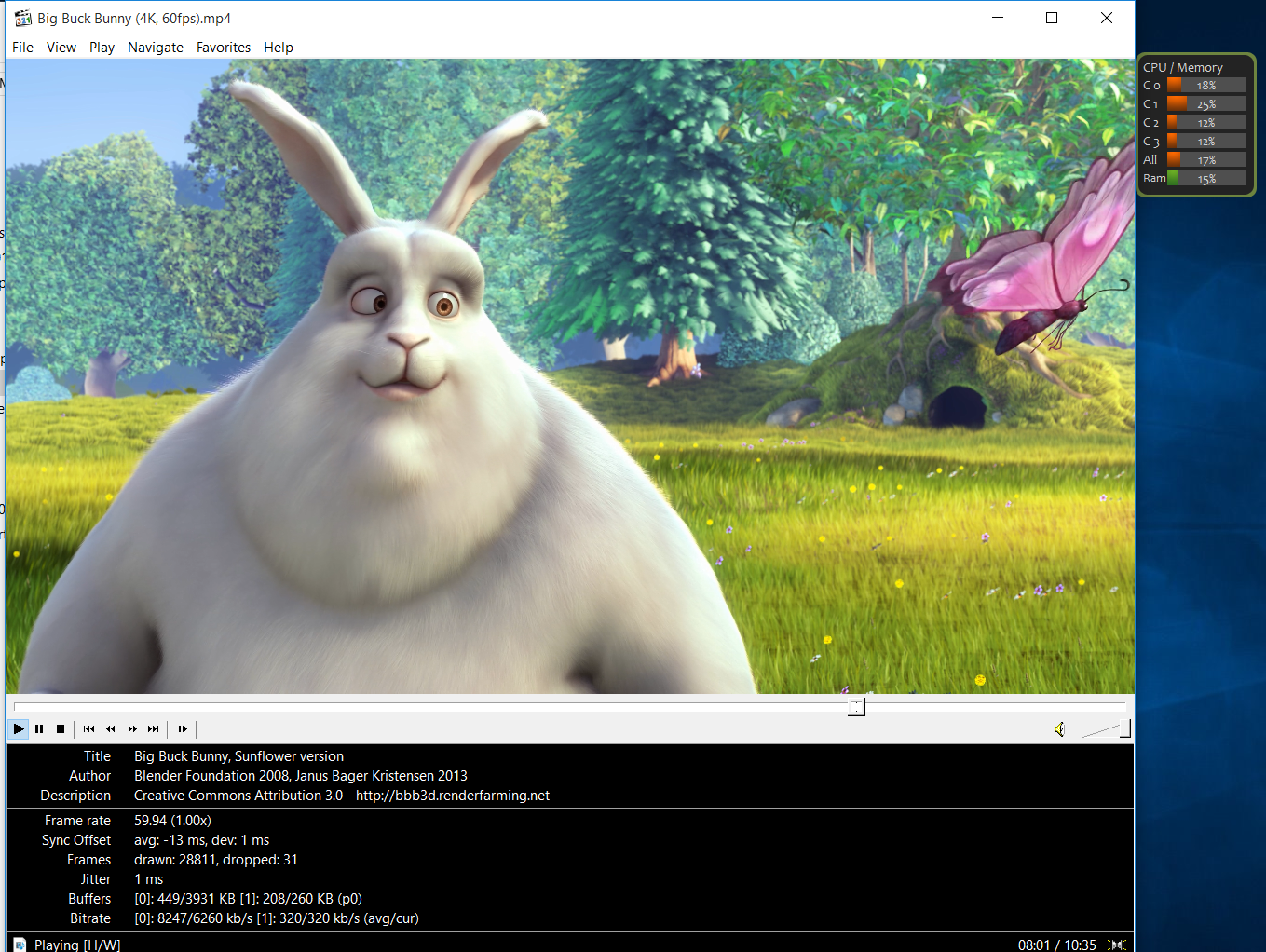Advance one frame with the frame-step button
Viewport: 1266px width, 952px height.
(183, 728)
